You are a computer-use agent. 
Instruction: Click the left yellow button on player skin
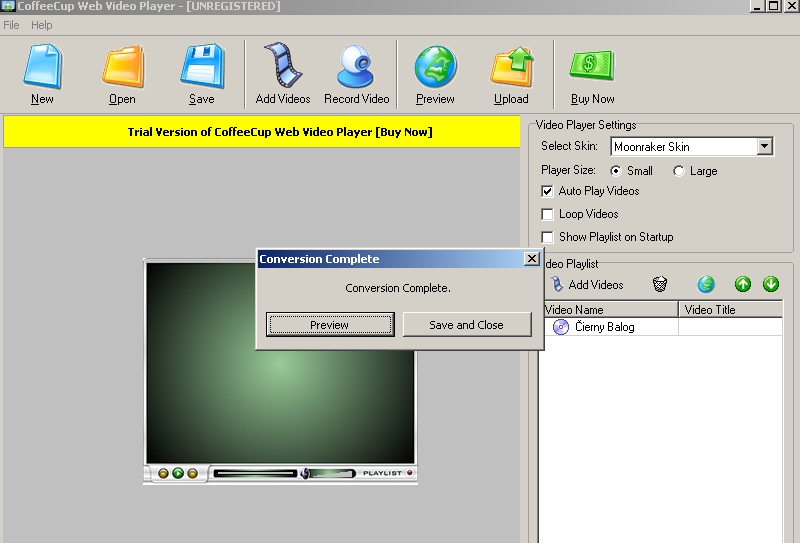tap(163, 474)
